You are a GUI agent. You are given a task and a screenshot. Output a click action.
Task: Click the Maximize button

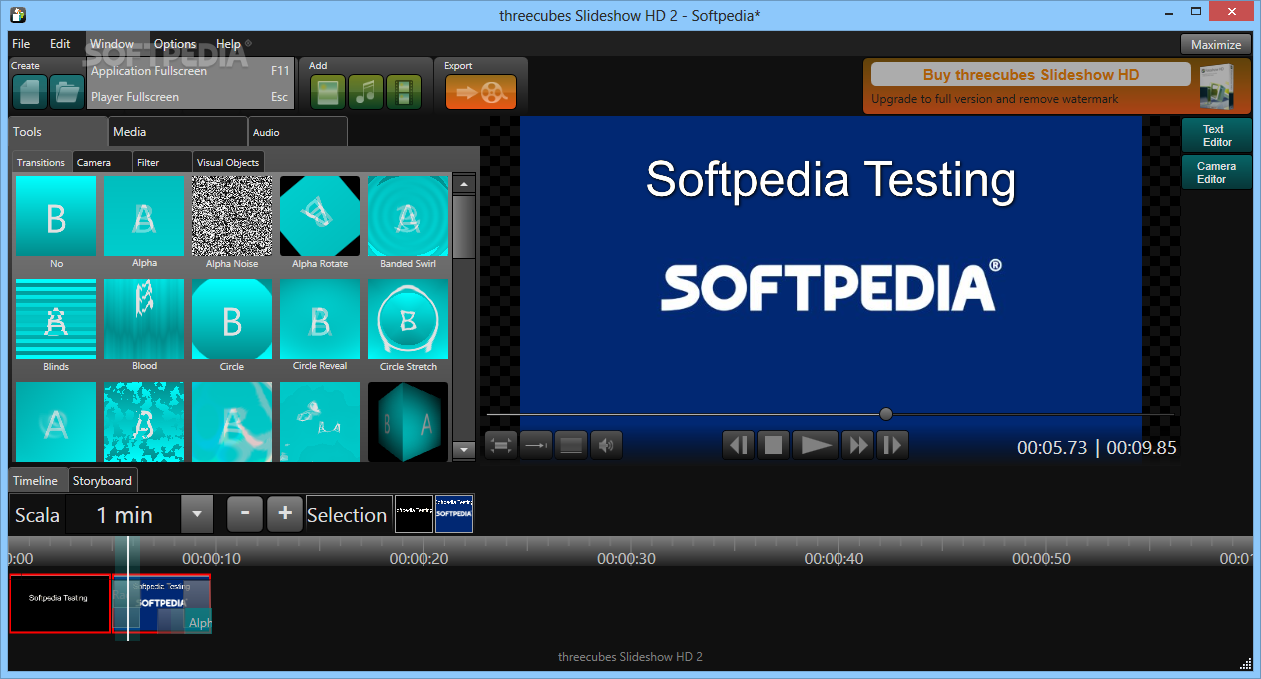[1216, 44]
